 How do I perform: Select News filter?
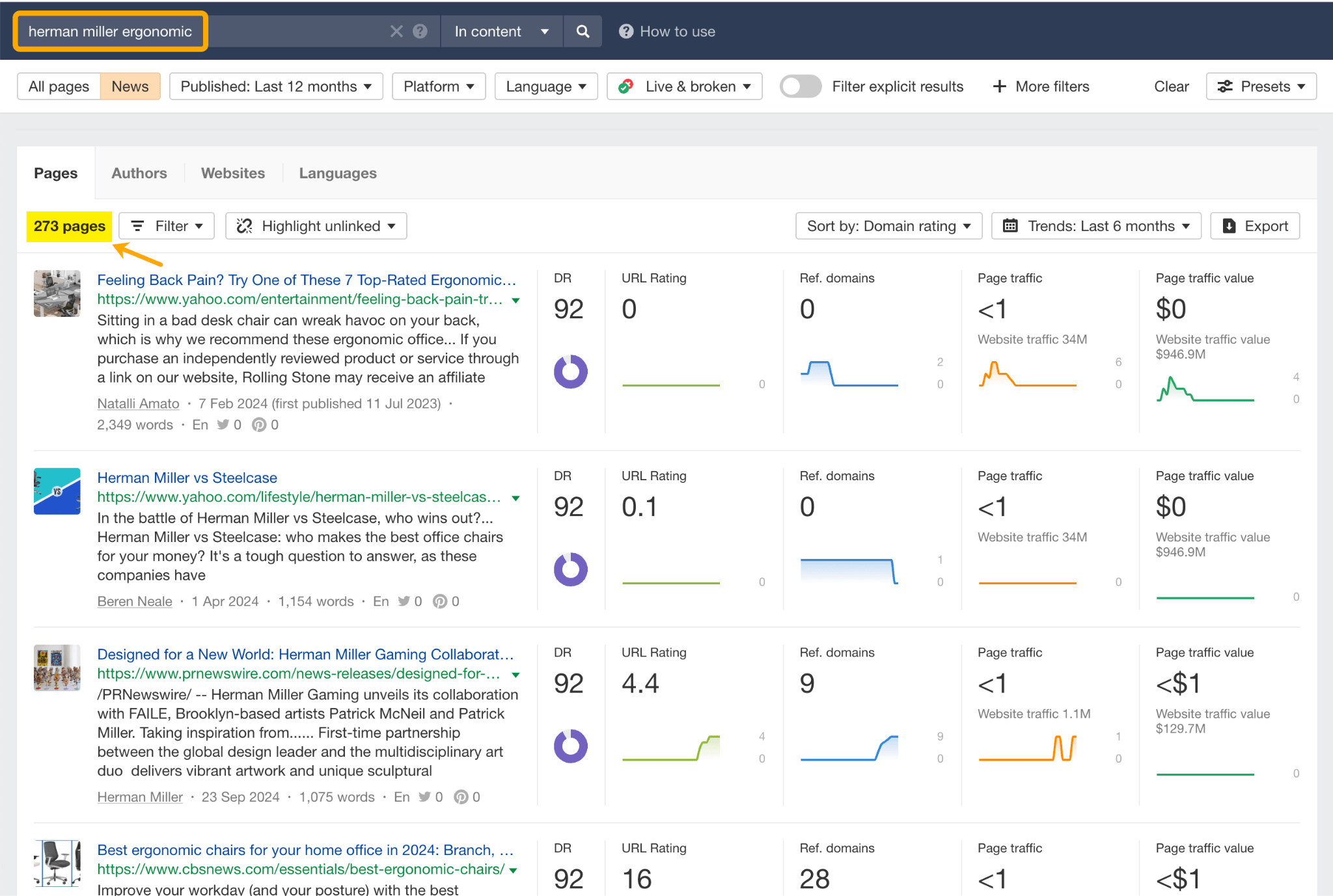pyautogui.click(x=130, y=87)
